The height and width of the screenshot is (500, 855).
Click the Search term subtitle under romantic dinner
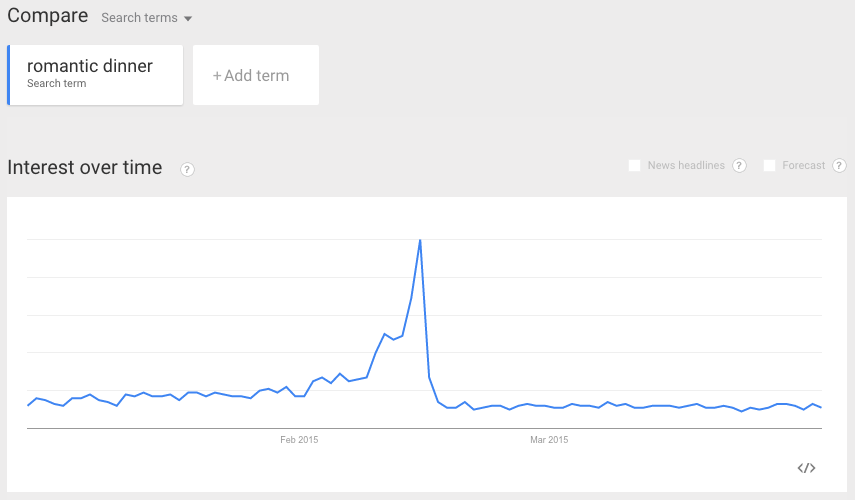[57, 83]
